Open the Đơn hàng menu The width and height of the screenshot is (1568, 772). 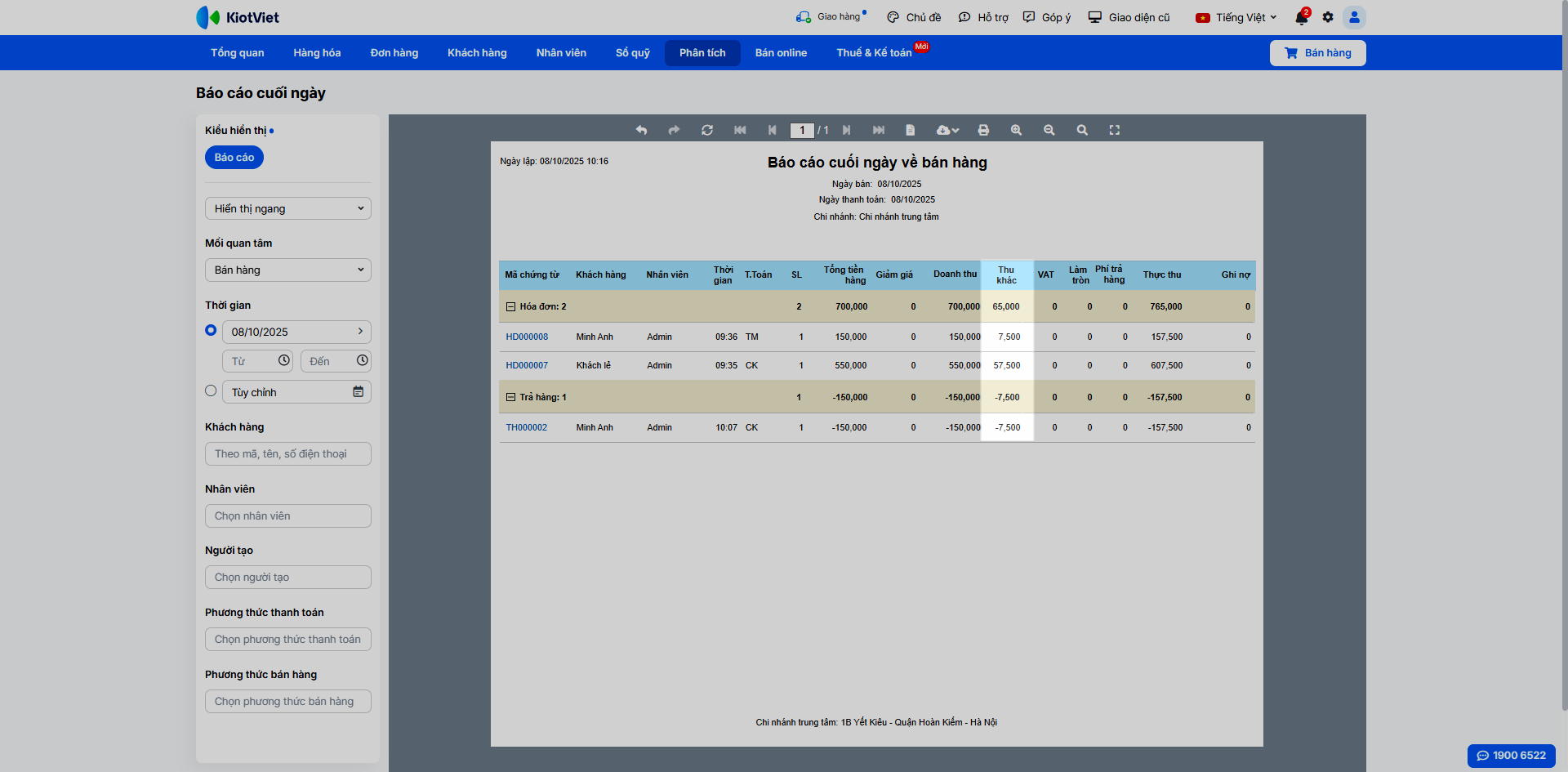[394, 53]
